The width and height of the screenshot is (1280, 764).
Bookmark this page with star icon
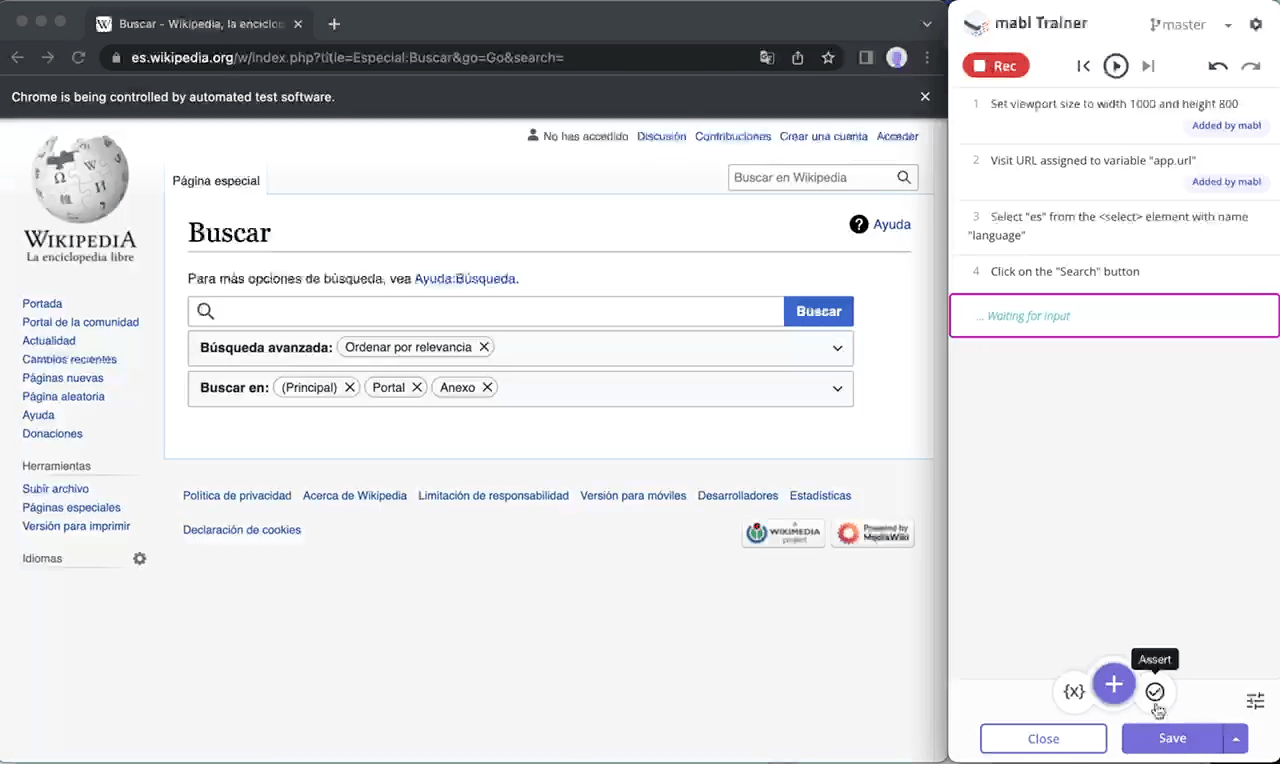(828, 58)
